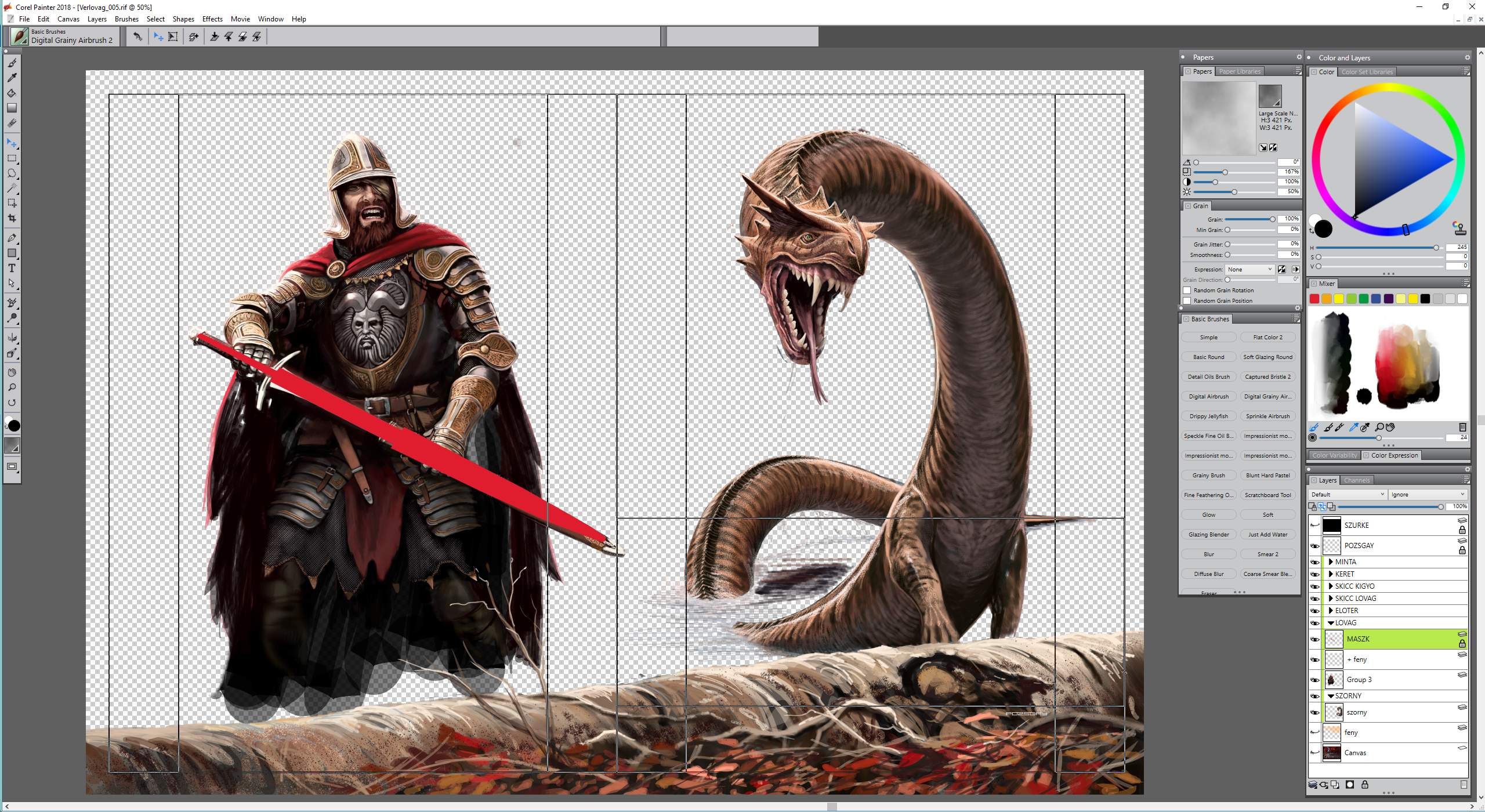Select the Grabber hand tool
Image resolution: width=1485 pixels, height=812 pixels.
point(12,372)
